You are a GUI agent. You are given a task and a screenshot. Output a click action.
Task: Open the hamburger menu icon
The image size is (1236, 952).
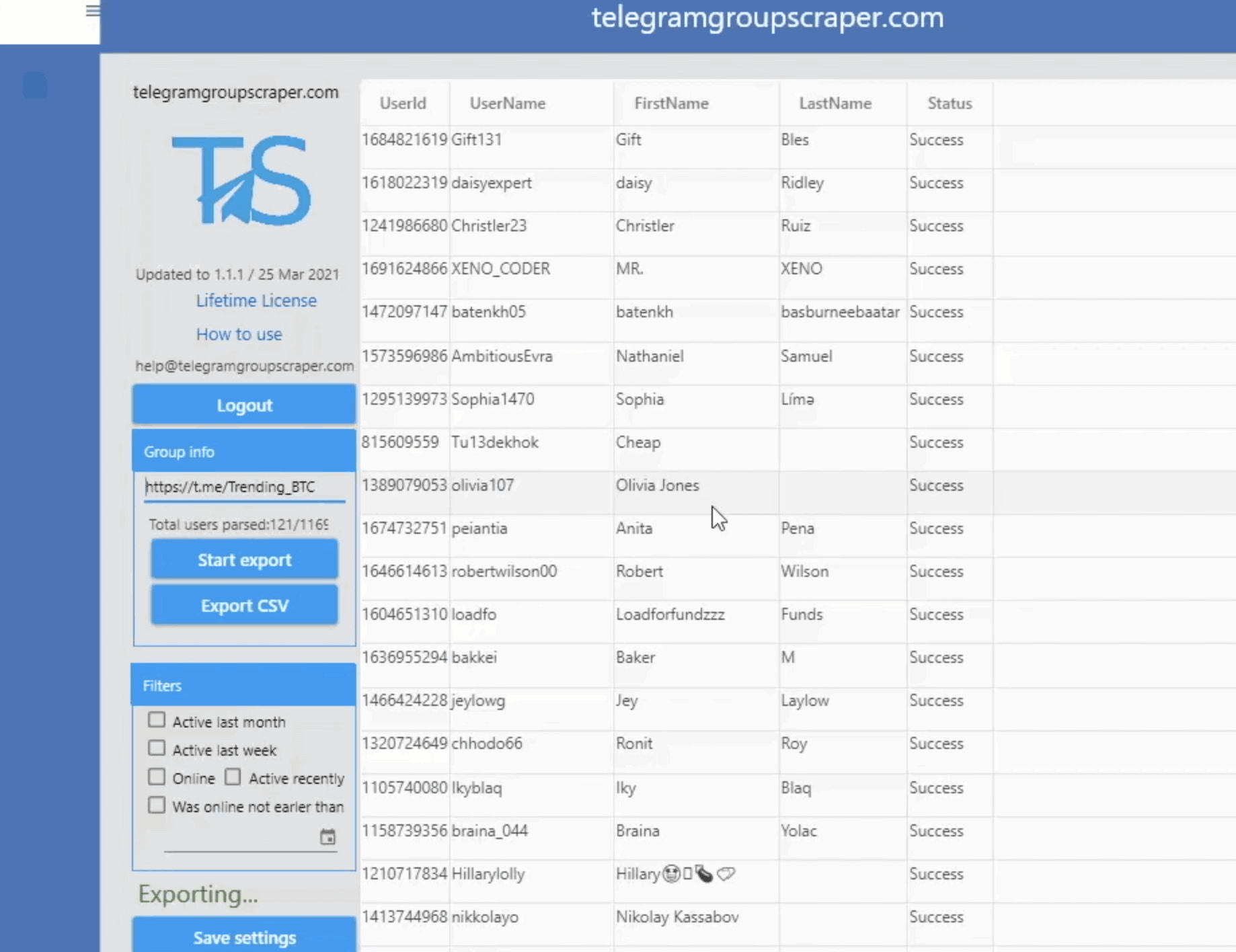pos(93,10)
